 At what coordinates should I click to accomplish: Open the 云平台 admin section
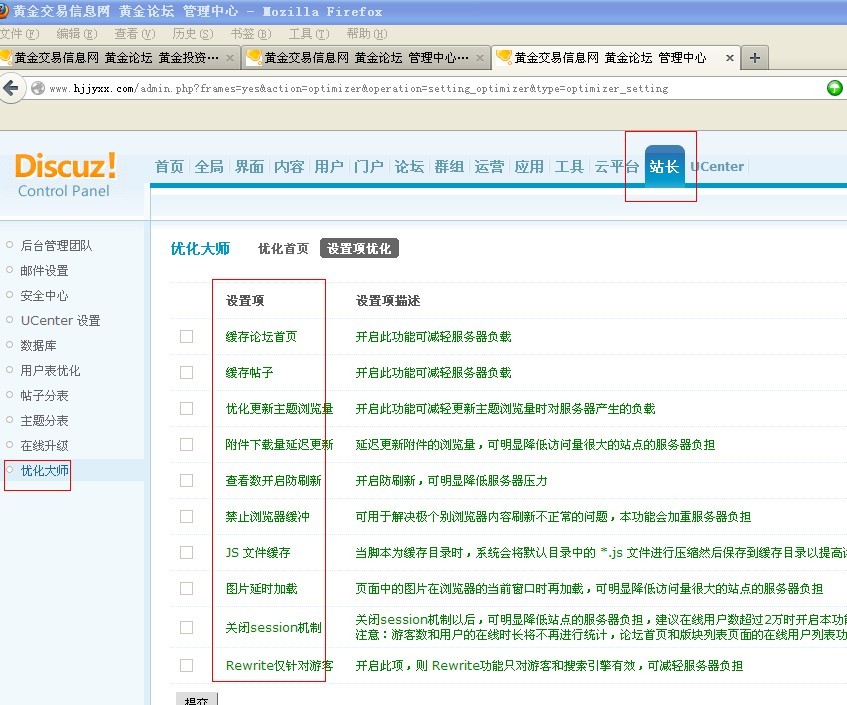point(616,166)
